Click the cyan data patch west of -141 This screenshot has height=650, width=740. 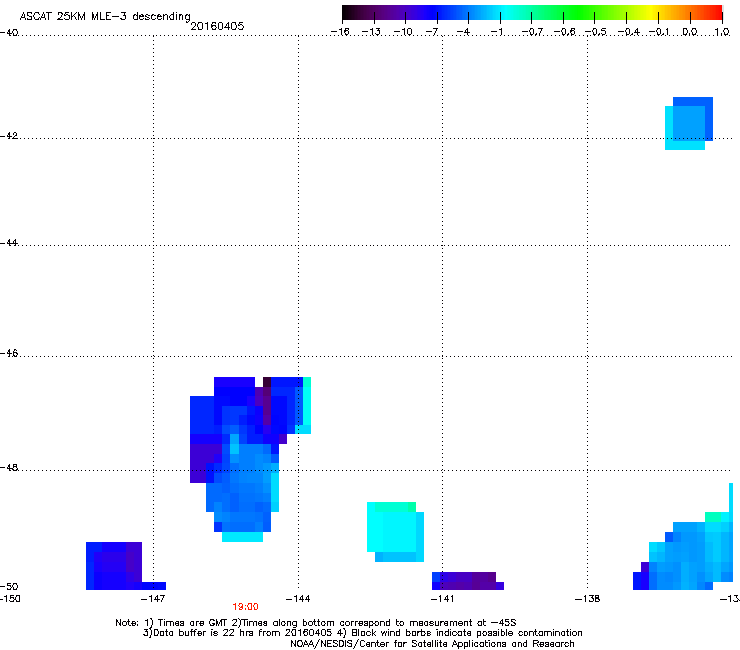click(395, 532)
